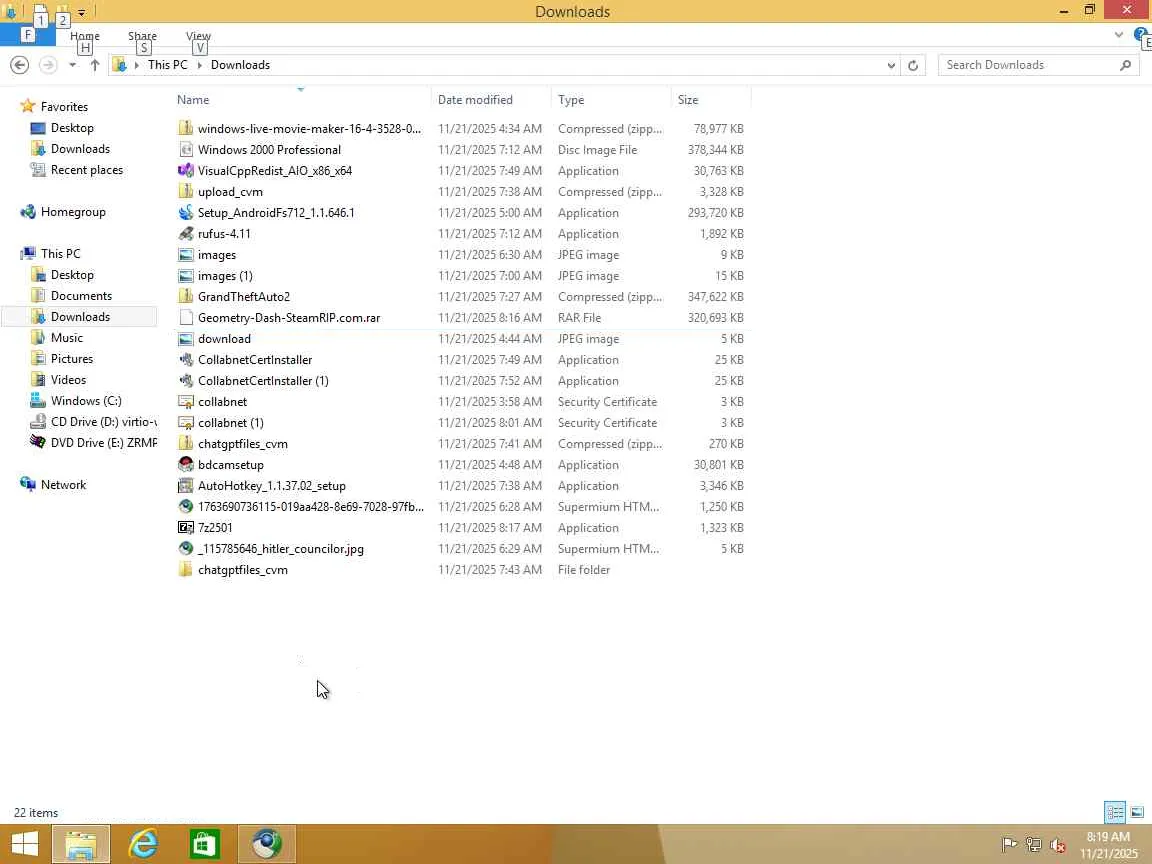Go back with the Back arrow
This screenshot has height=864, width=1152.
click(x=20, y=65)
